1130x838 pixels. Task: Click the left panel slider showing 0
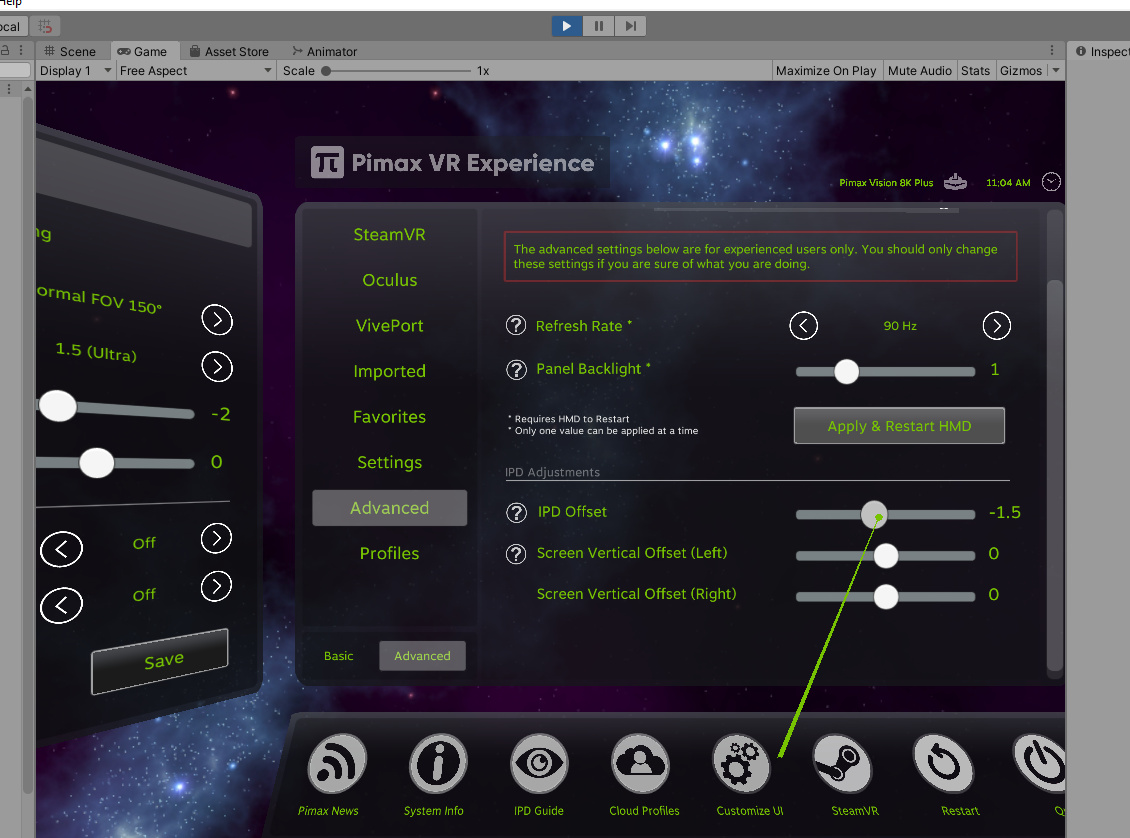[x=115, y=463]
